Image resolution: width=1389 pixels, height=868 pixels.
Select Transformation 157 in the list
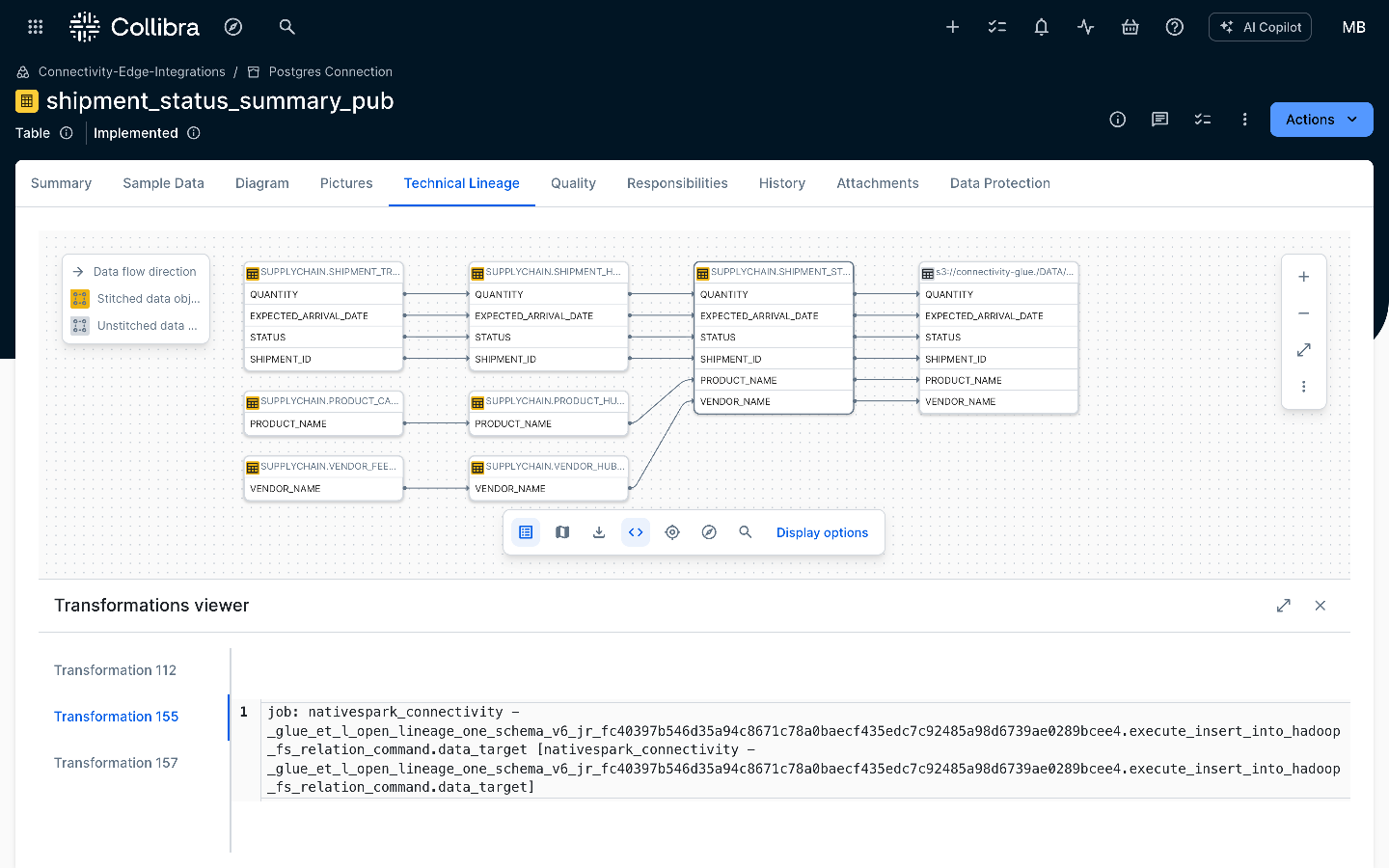coord(116,763)
